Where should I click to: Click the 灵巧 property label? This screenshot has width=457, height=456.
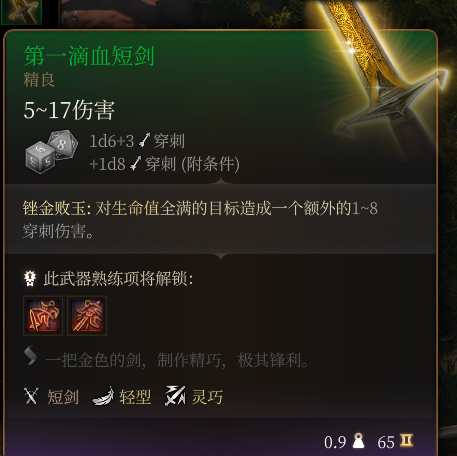(x=207, y=397)
